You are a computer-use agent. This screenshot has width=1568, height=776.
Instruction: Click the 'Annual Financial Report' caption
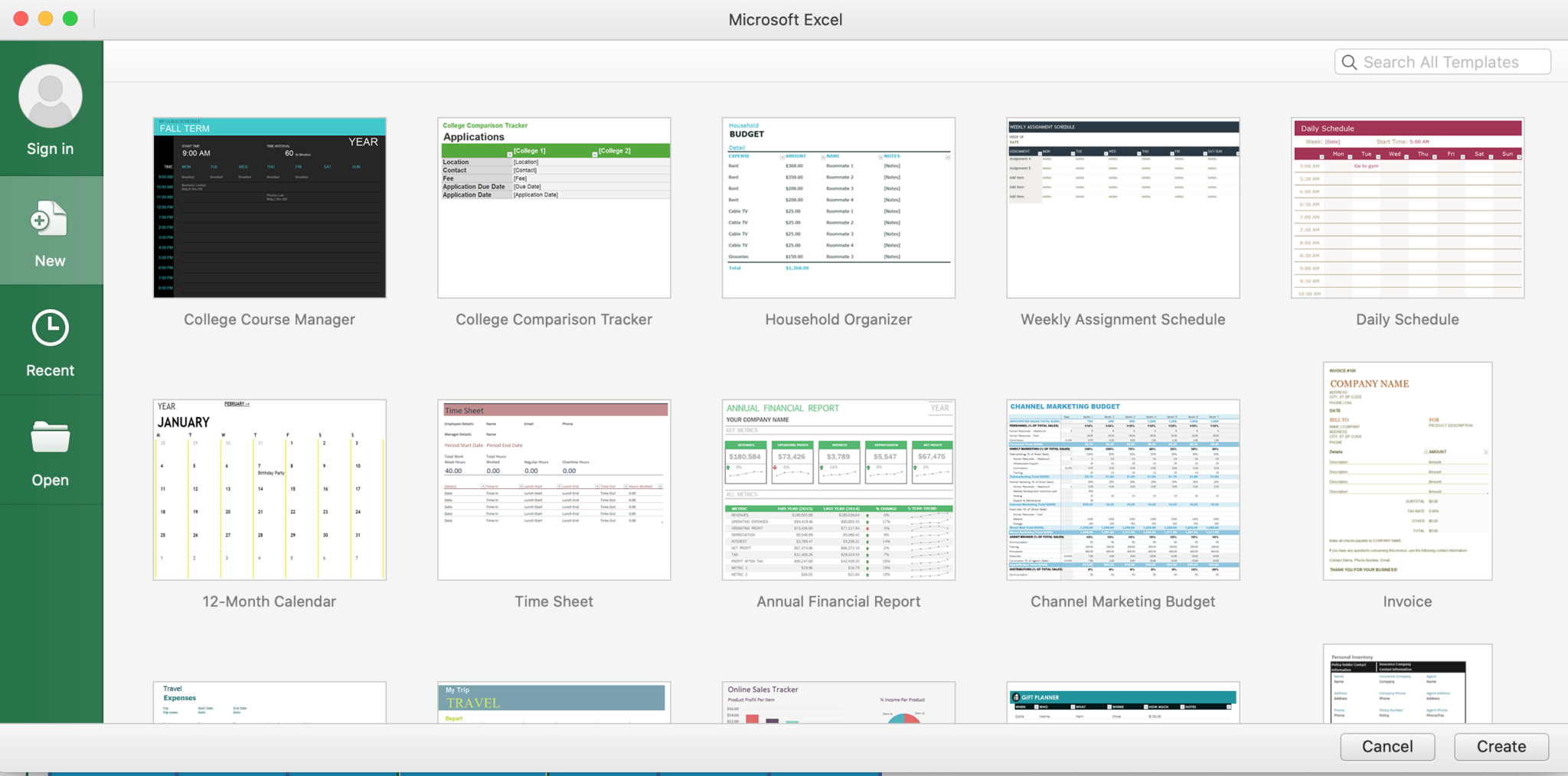click(838, 602)
